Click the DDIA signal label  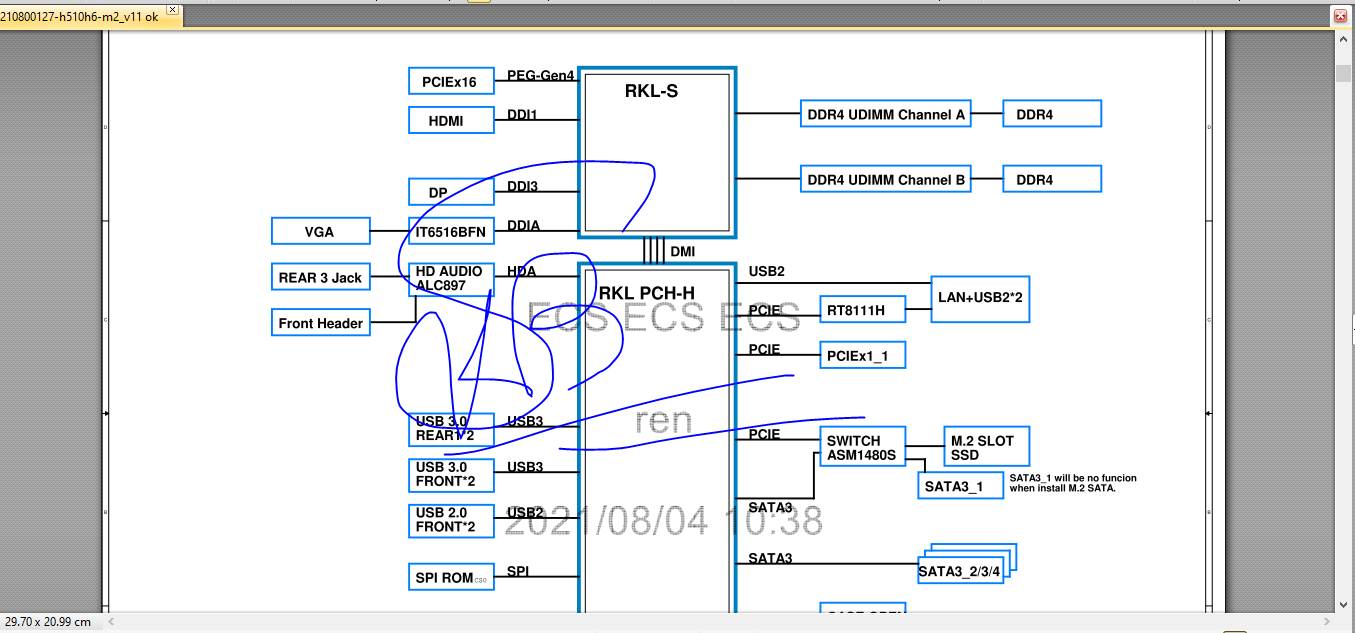pyautogui.click(x=523, y=226)
